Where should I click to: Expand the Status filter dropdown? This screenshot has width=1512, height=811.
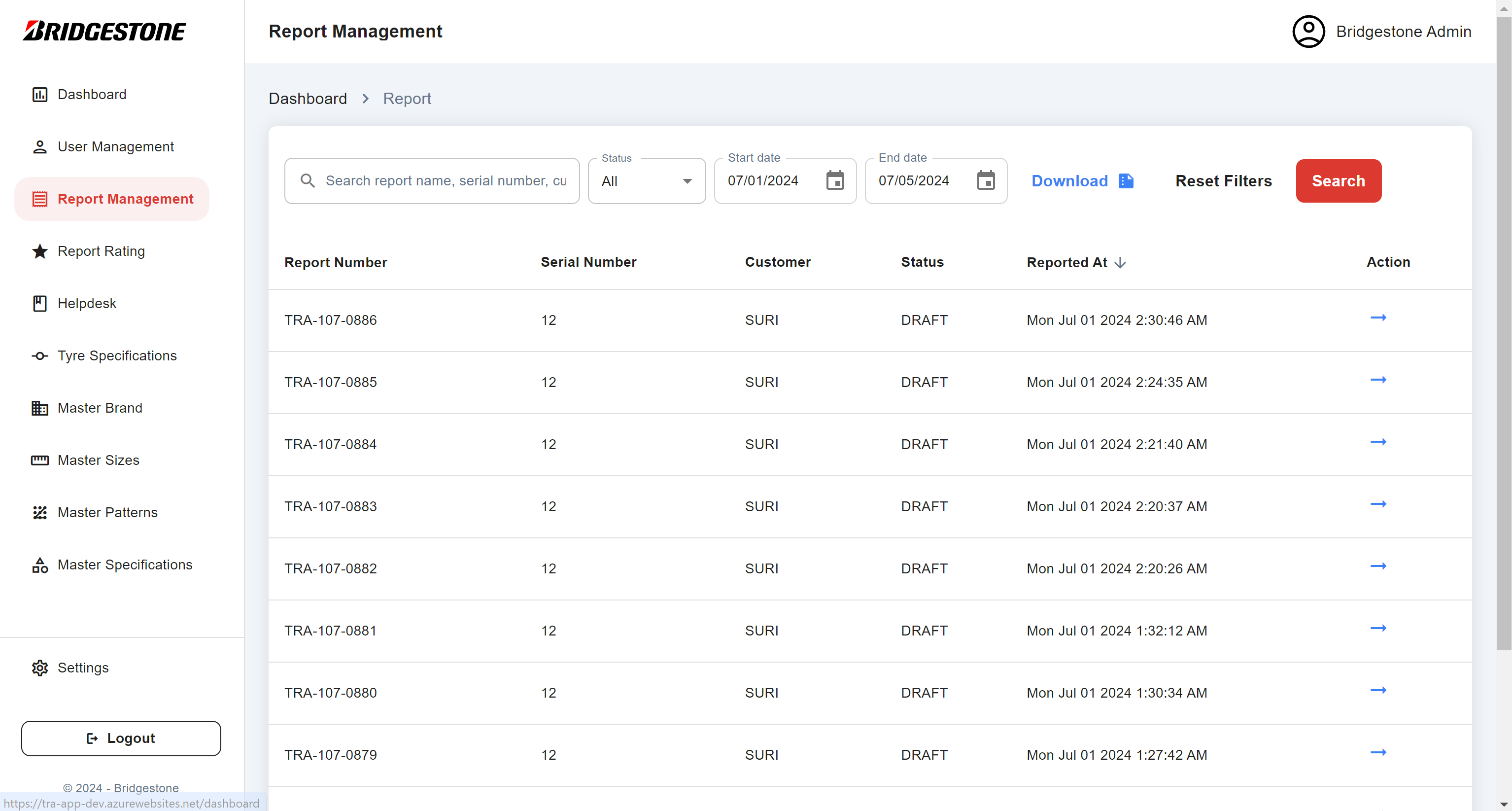[646, 181]
